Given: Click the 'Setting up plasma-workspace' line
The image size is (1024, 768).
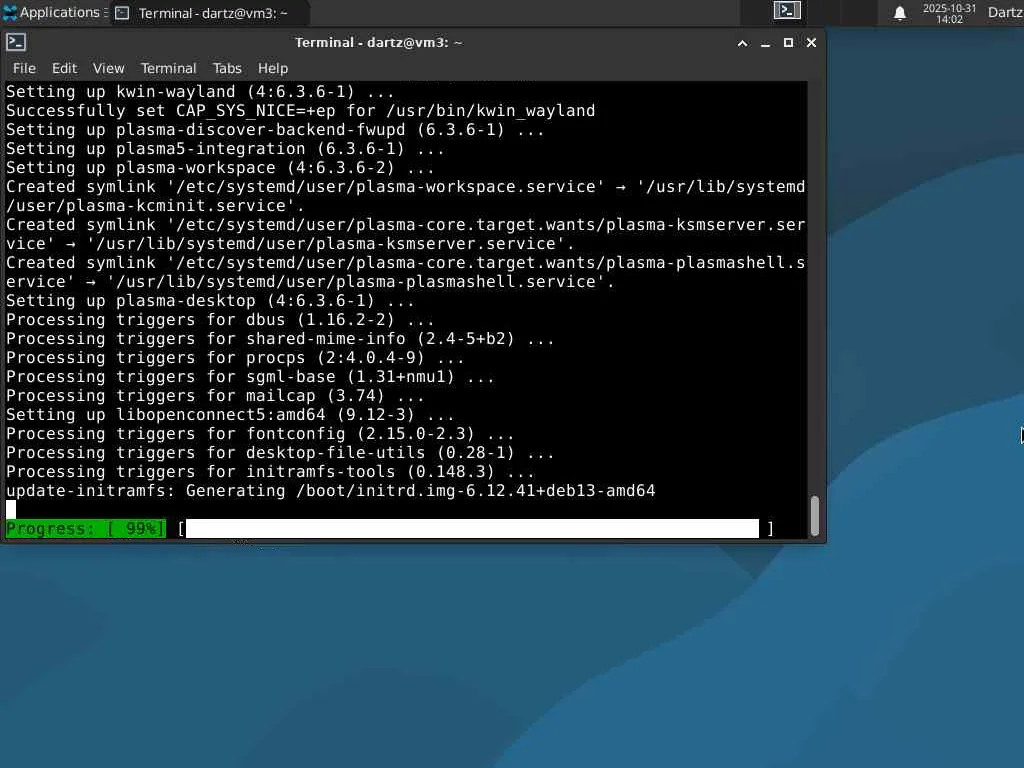Looking at the screenshot, I should click(x=220, y=167).
